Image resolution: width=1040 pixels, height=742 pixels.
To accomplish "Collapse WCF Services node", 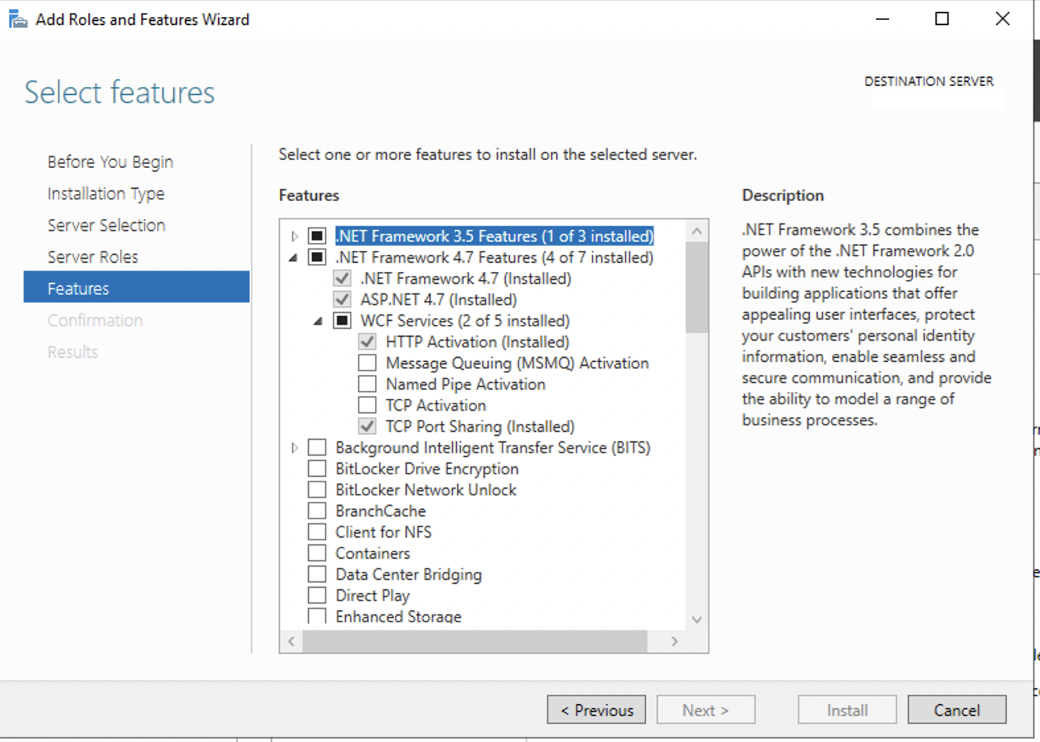I will [x=318, y=322].
